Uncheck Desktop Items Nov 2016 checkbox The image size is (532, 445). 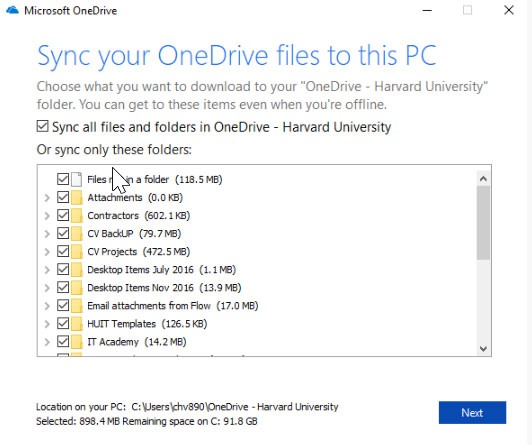point(63,287)
